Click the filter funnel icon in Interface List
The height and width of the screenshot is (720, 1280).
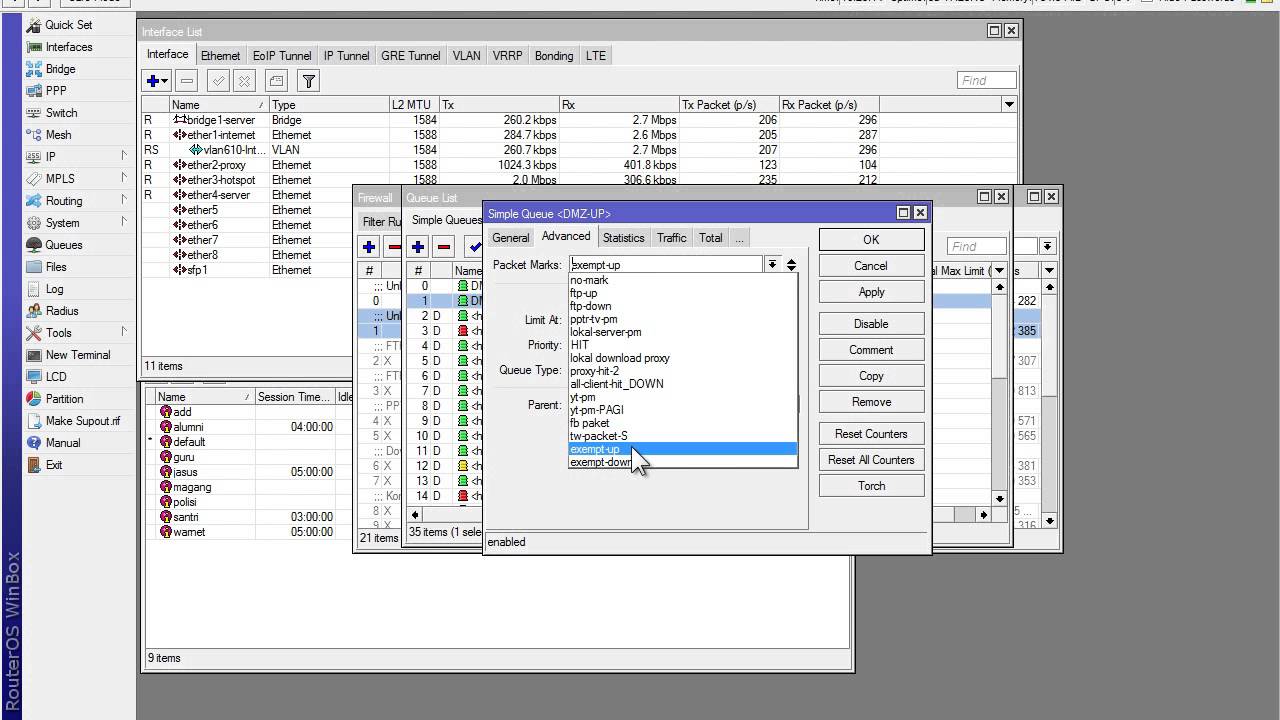pyautogui.click(x=309, y=81)
